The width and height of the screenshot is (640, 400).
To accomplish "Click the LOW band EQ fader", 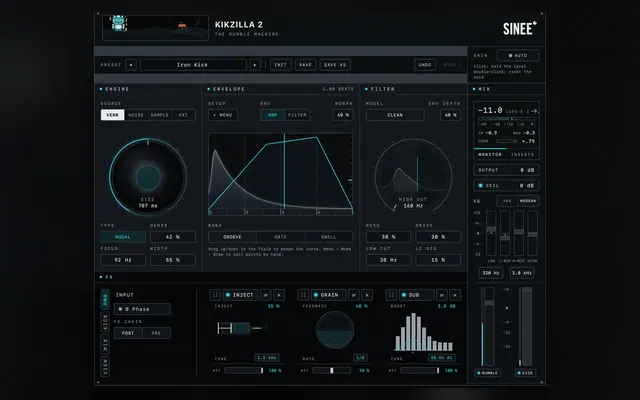I will click(x=491, y=233).
